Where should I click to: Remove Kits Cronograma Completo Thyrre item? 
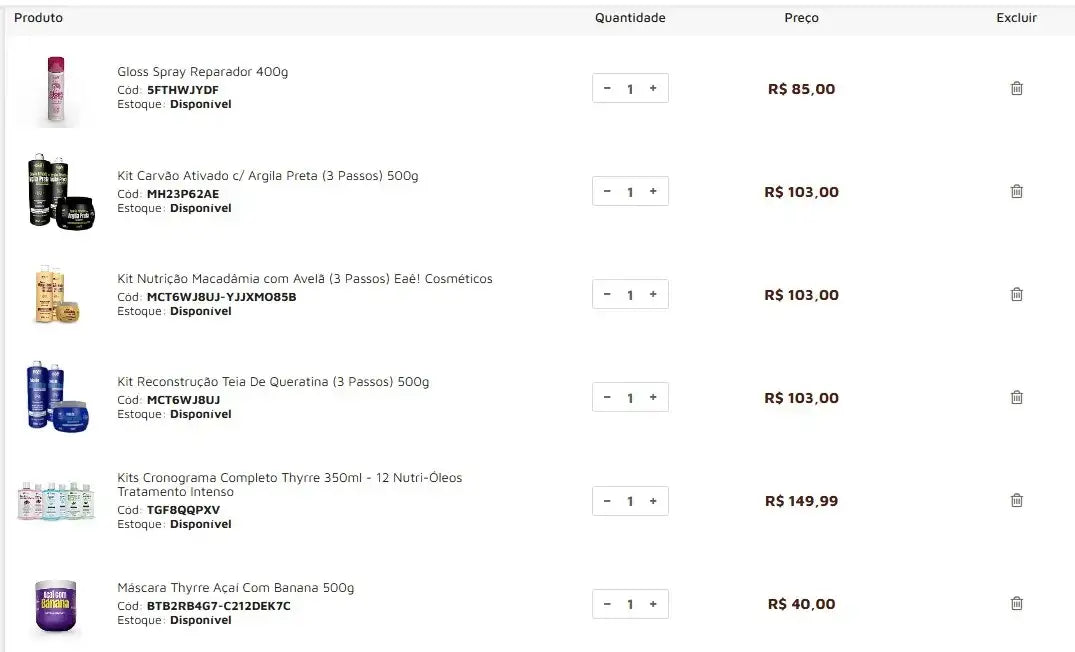[x=1016, y=500]
